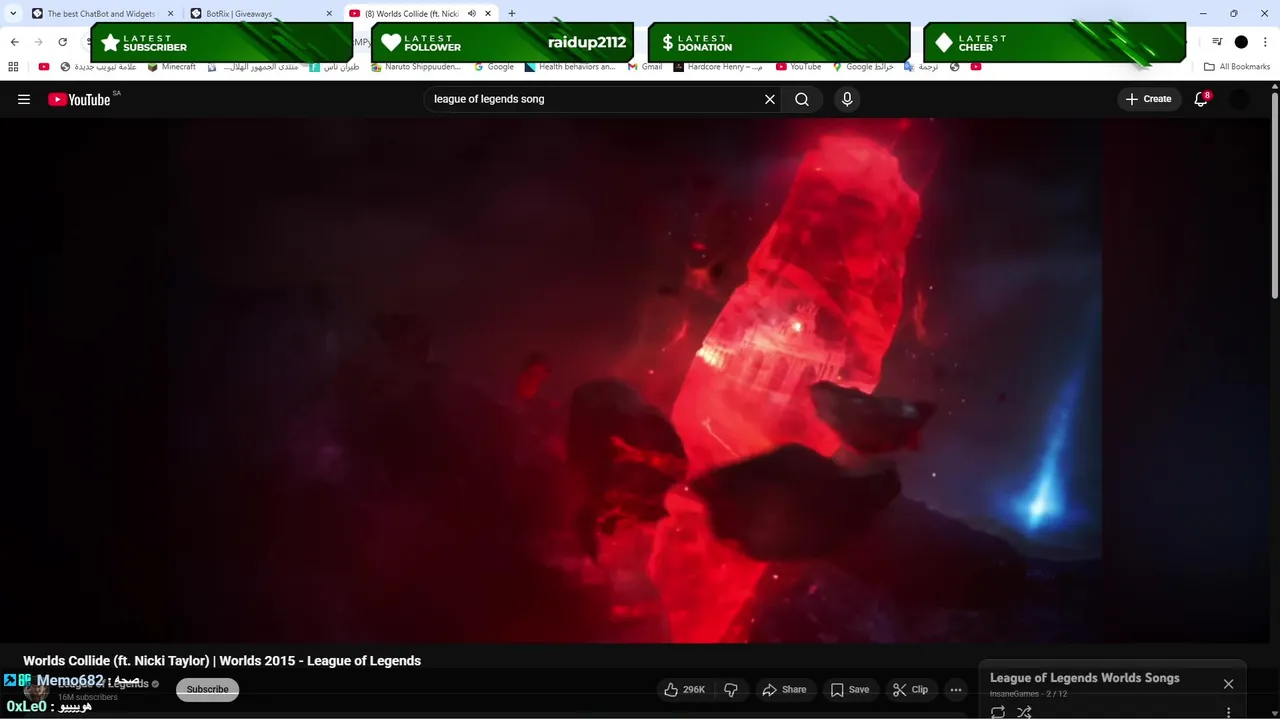
Task: Open the Hardcore Henry bookmark
Action: [718, 67]
